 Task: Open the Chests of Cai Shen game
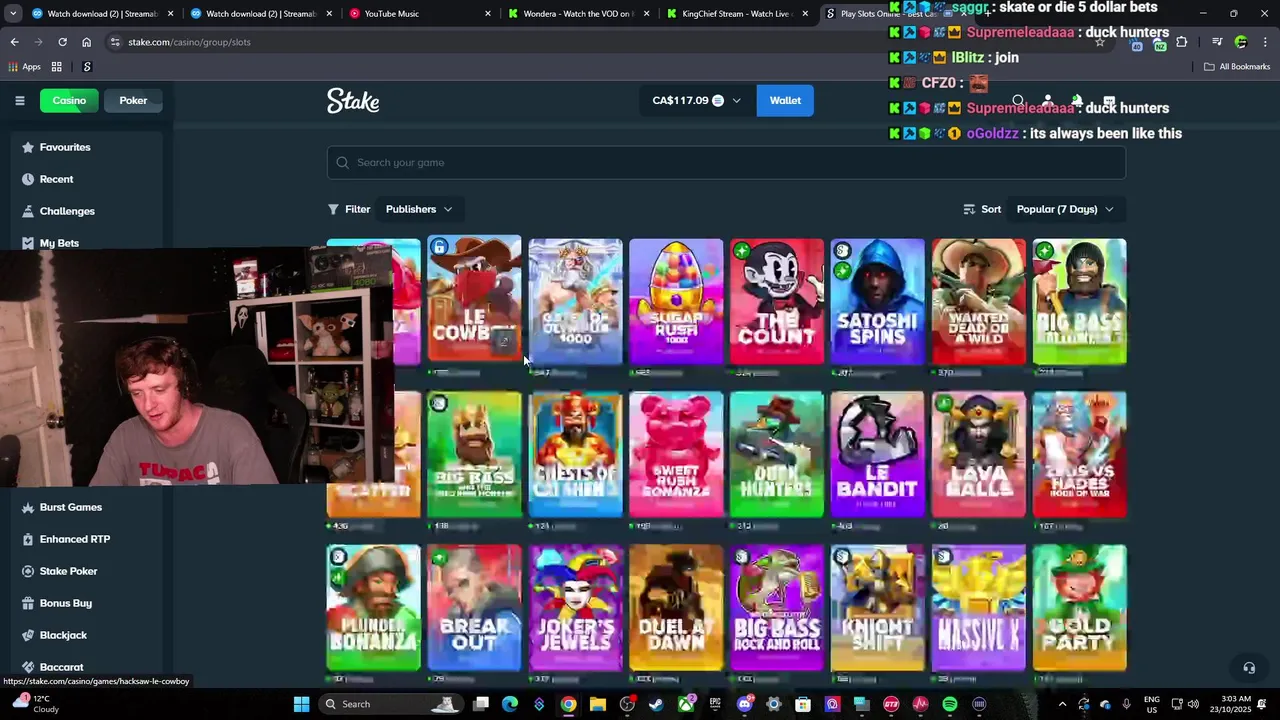(575, 454)
